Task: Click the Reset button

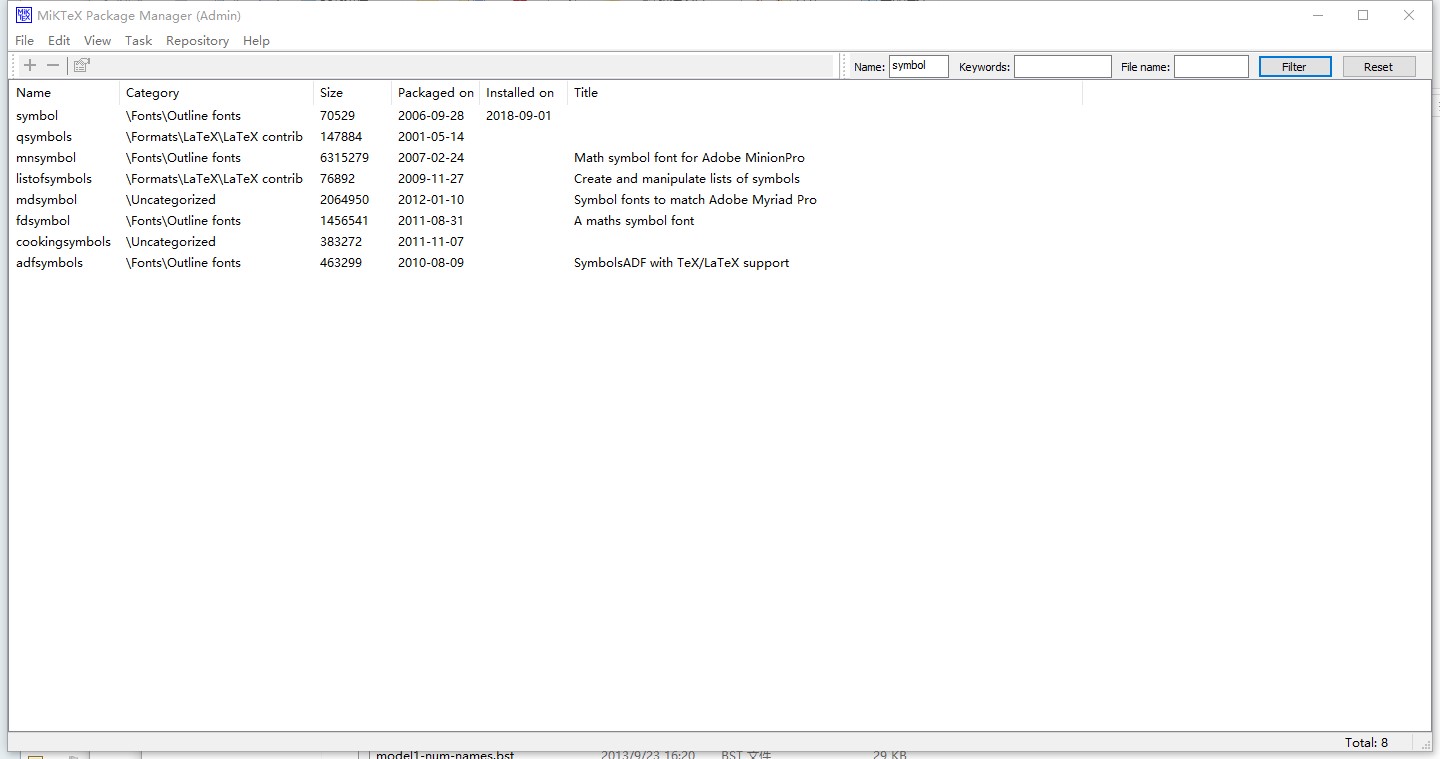Action: 1378,67
